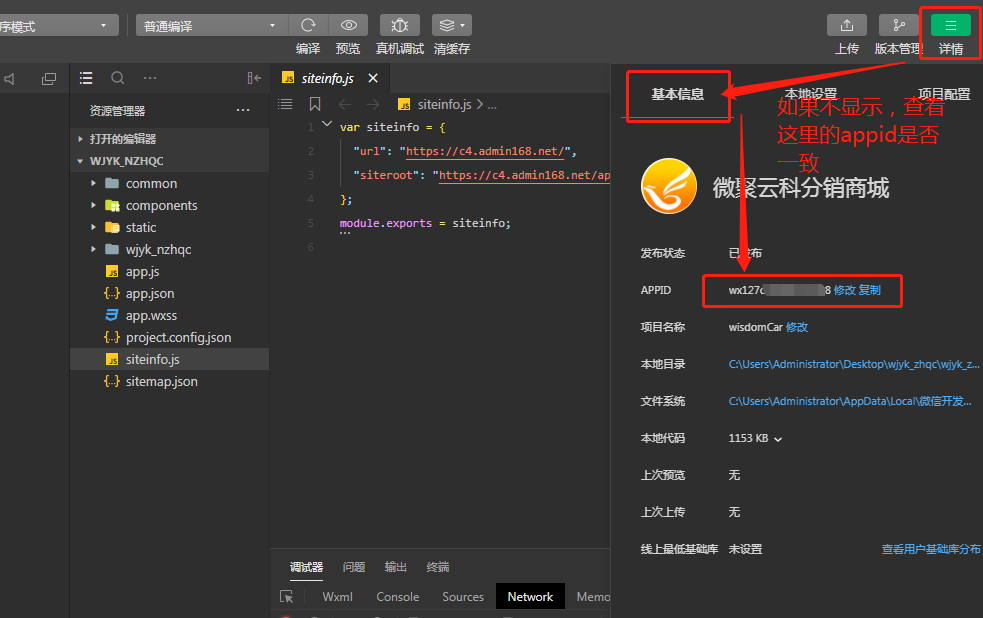Click the siteroot URL on line 3

tap(525, 175)
